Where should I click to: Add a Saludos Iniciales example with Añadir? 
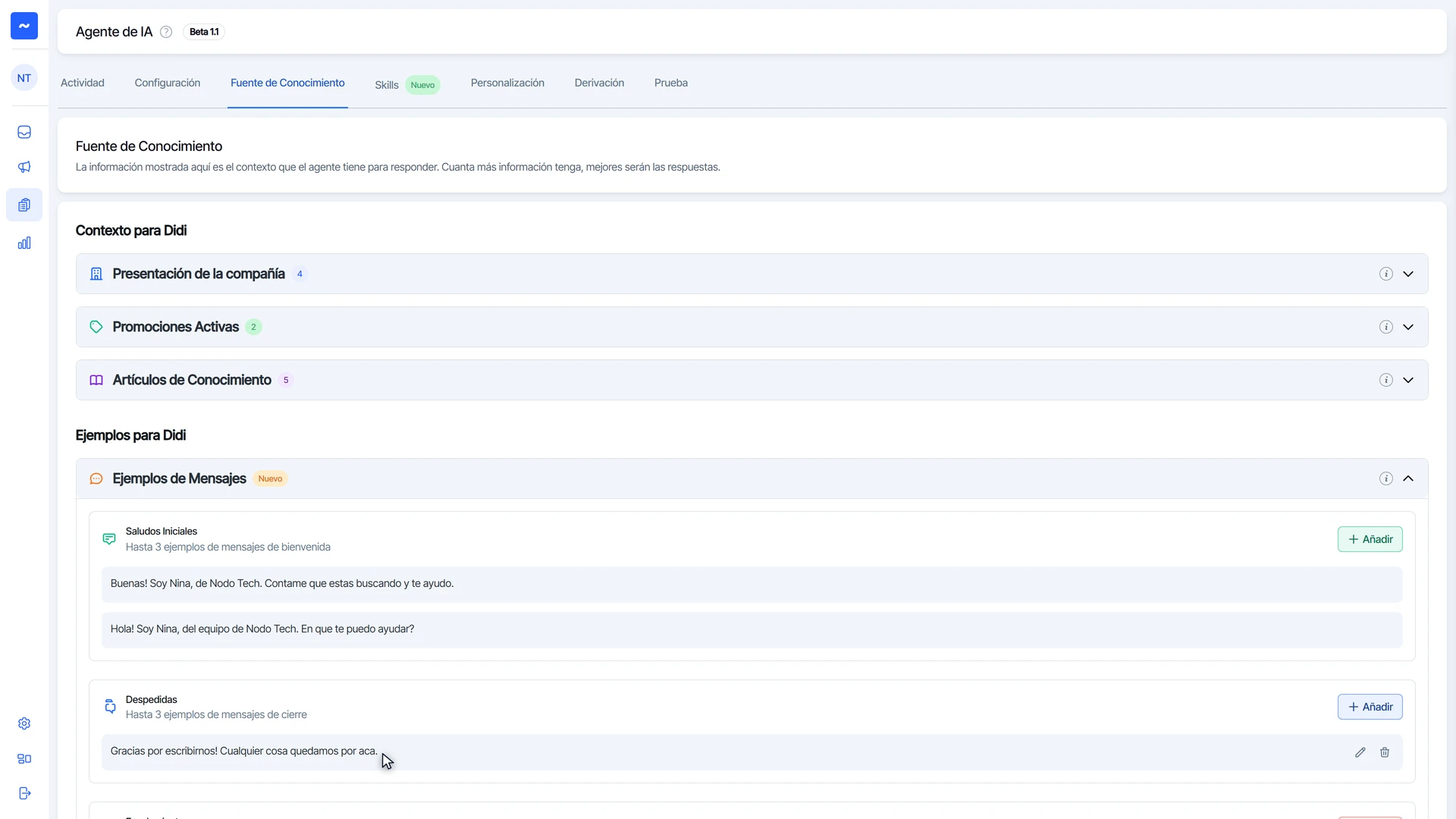[1370, 539]
